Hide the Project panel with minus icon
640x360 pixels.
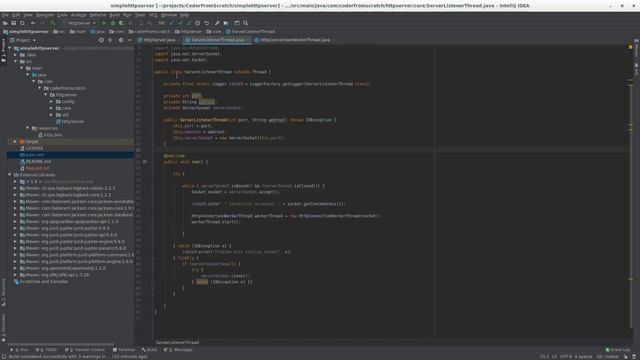point(129,40)
